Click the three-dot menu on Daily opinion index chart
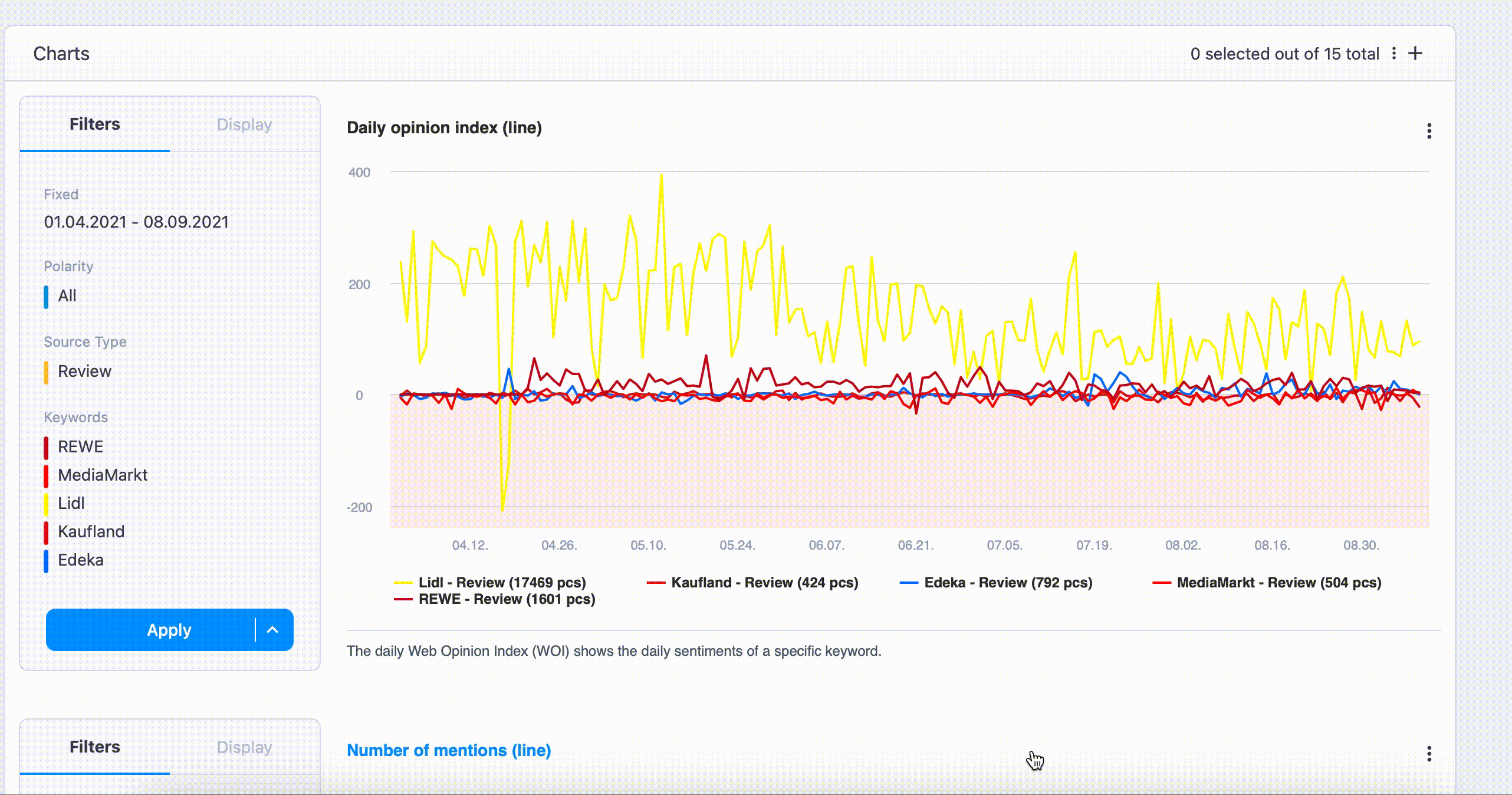This screenshot has height=795, width=1512. pos(1429,131)
